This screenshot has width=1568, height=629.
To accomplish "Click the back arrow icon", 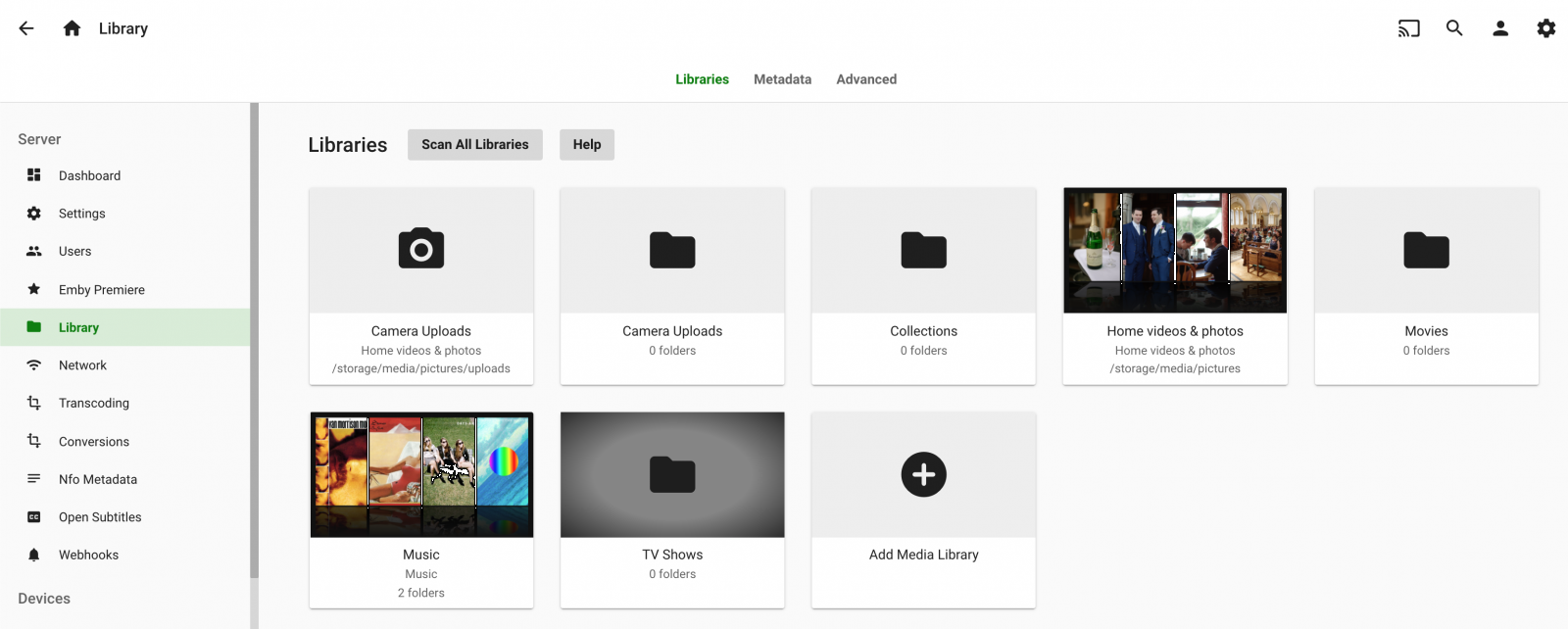I will tap(26, 28).
